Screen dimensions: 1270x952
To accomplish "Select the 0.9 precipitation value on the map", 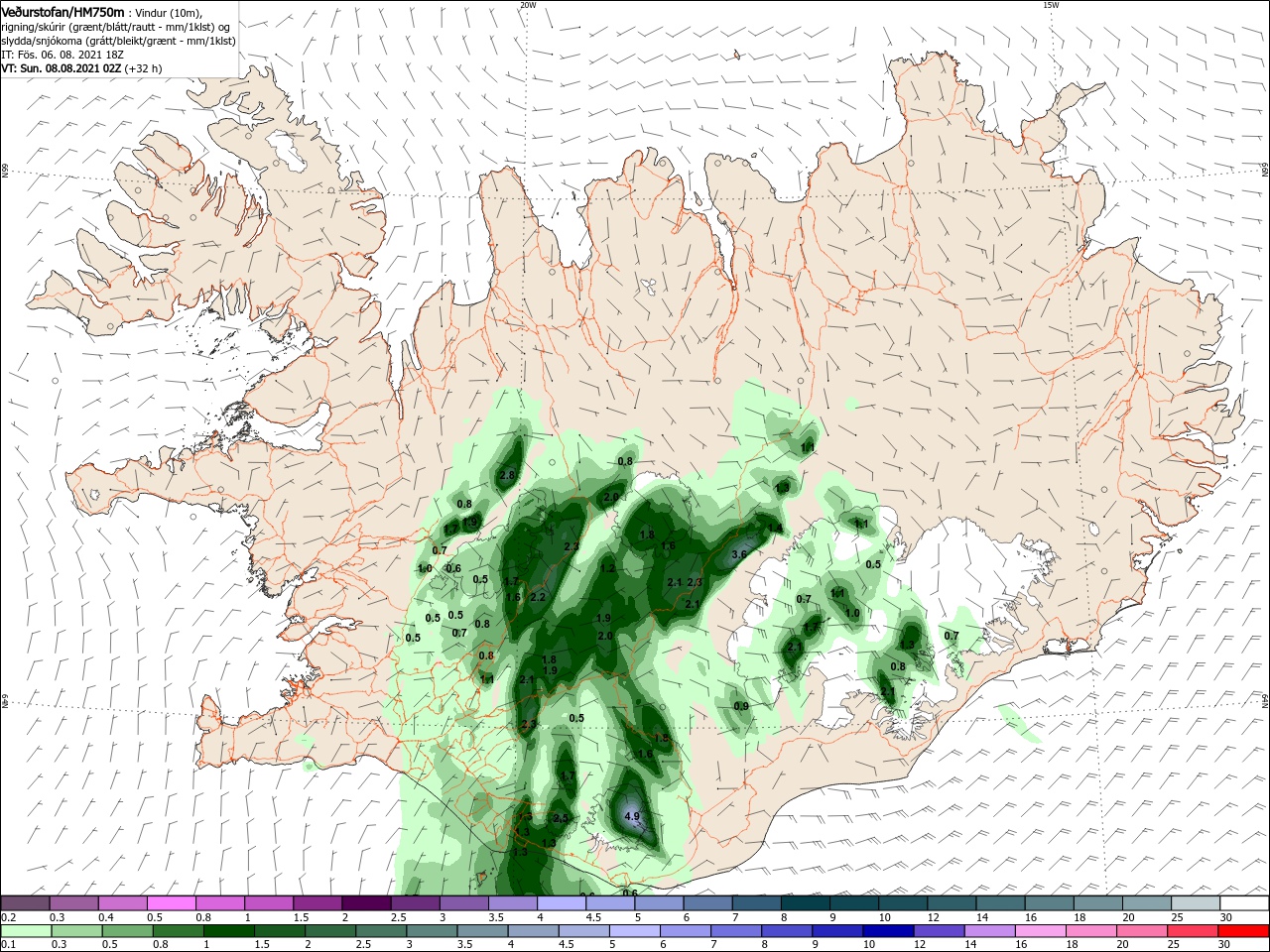I will tap(741, 706).
